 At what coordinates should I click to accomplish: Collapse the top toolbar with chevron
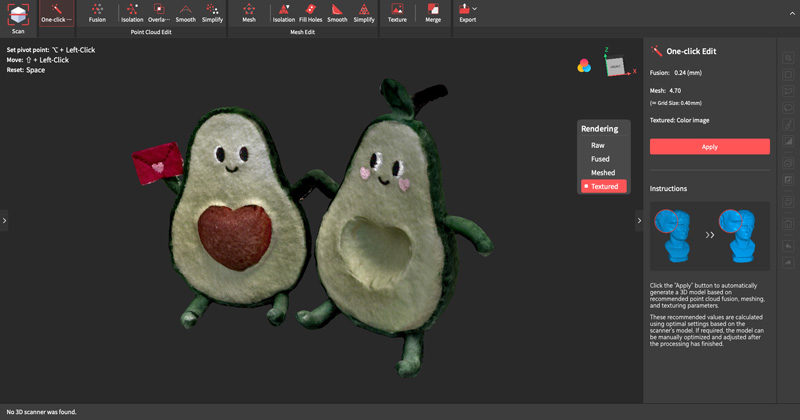792,13
